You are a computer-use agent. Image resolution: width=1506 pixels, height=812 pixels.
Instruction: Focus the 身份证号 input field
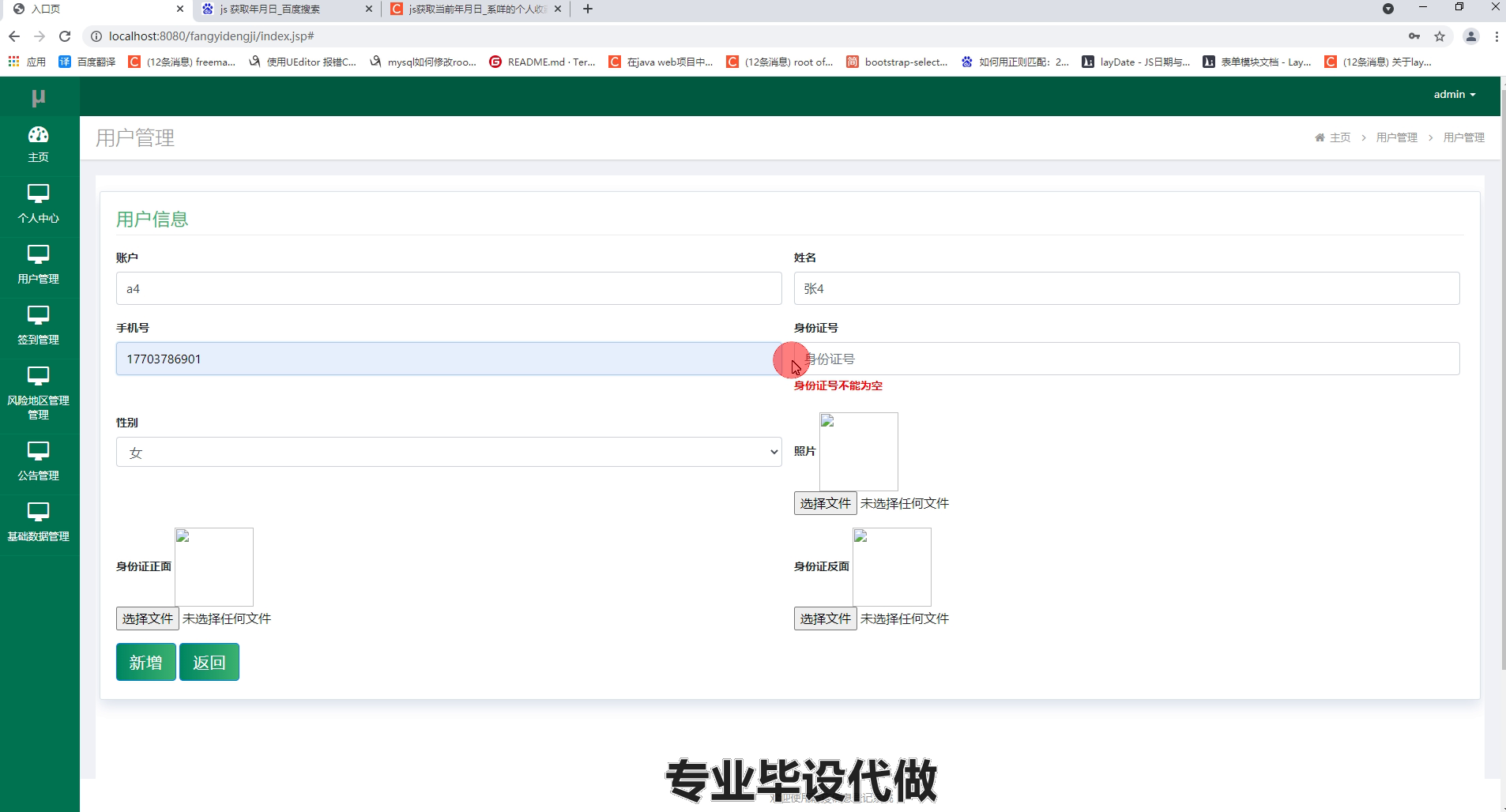(x=1127, y=359)
